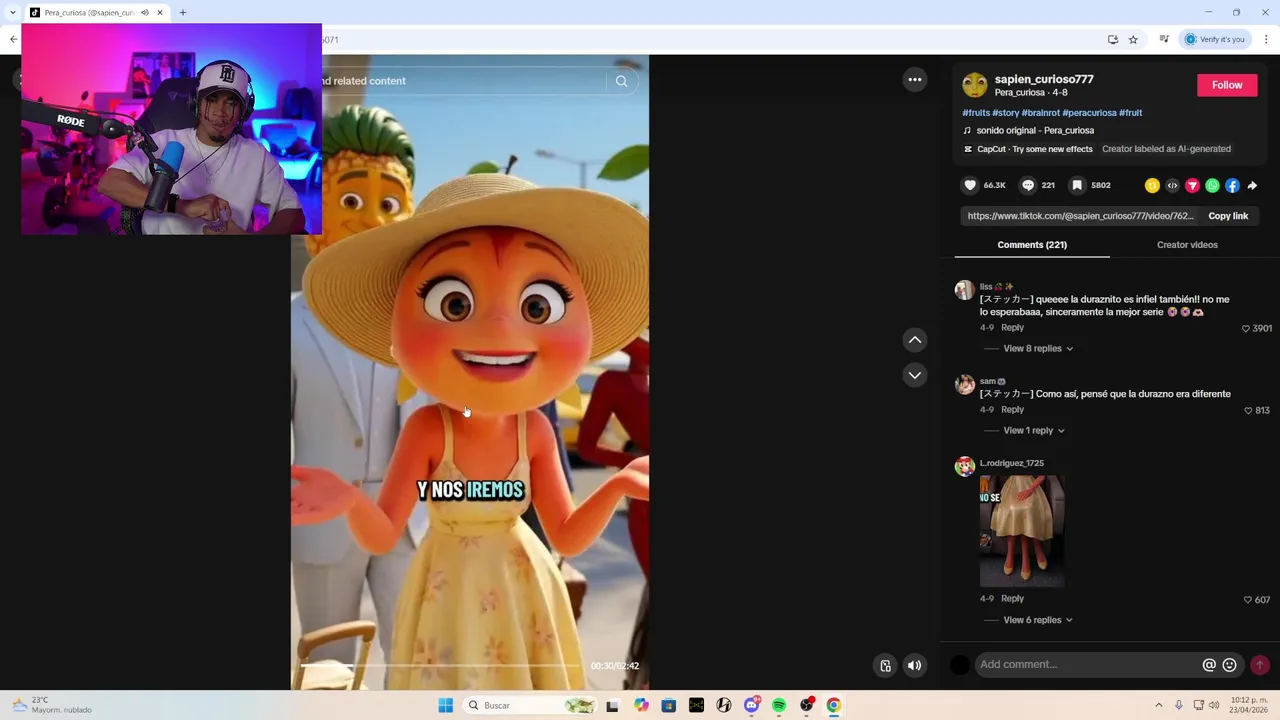This screenshot has width=1280, height=720.
Task: Toggle auto-scroll icon beside the volume button
Action: [x=885, y=665]
